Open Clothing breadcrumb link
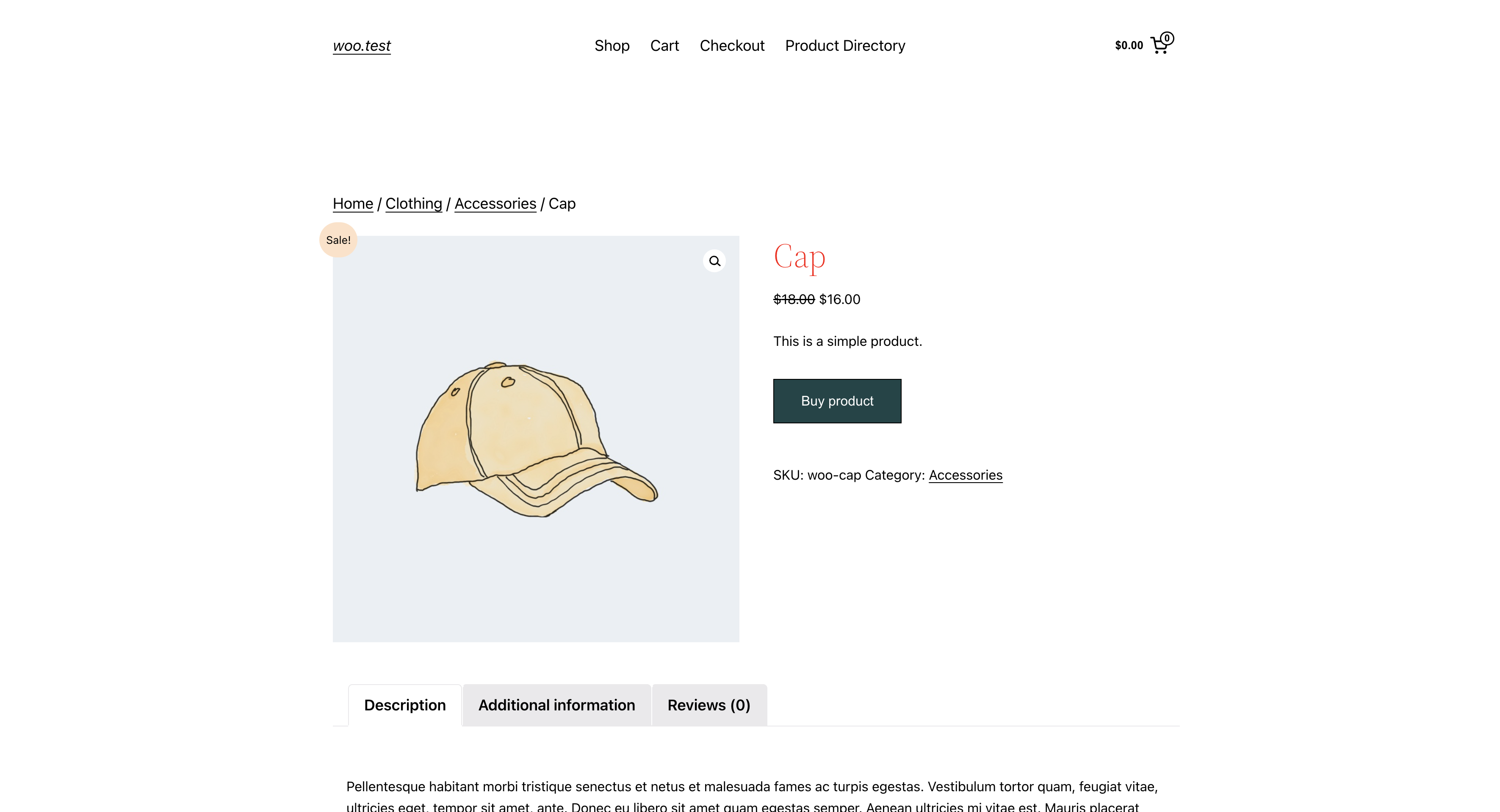Viewport: 1500px width, 812px height. pos(413,204)
